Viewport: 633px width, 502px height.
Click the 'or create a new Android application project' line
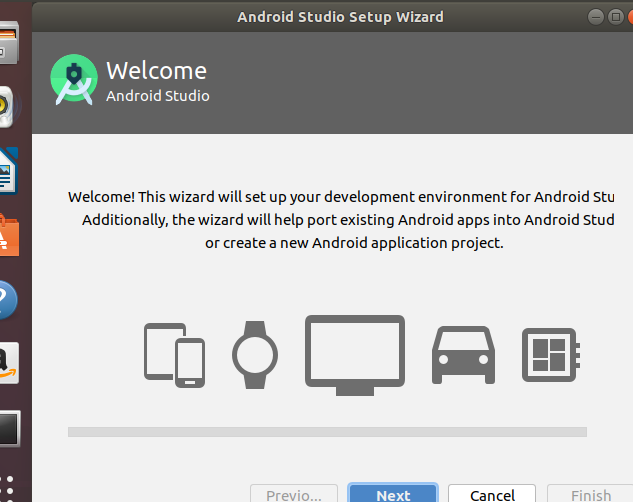(354, 243)
